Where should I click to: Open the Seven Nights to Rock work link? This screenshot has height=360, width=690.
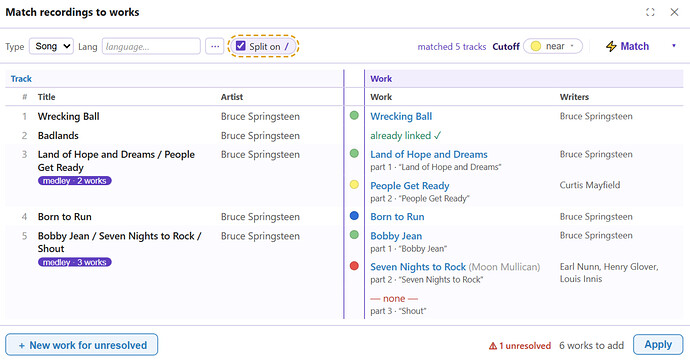(x=418, y=267)
